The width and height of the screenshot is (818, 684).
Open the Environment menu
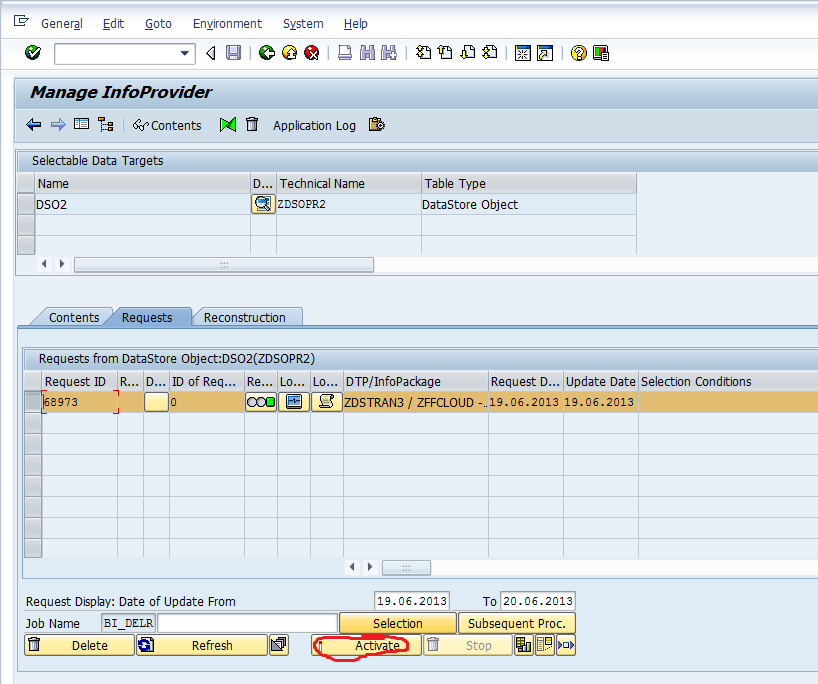[x=227, y=23]
